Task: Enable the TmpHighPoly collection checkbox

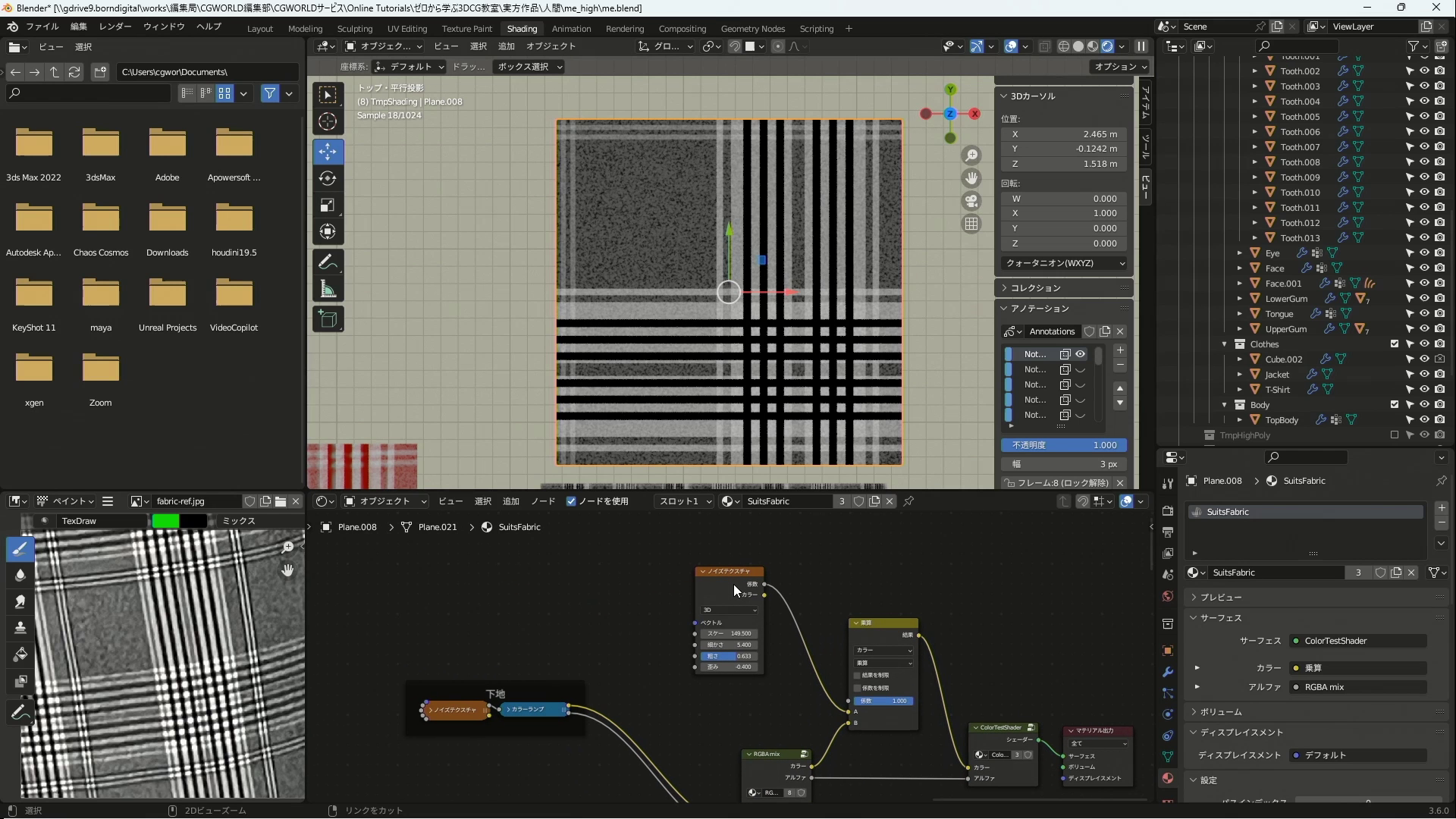Action: click(x=1395, y=435)
